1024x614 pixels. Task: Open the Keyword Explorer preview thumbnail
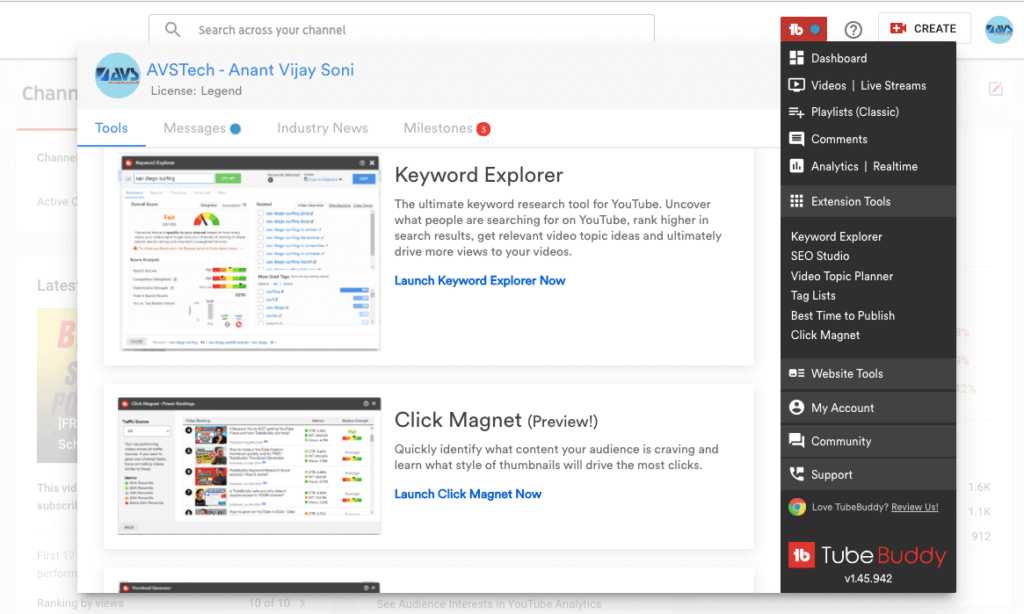pos(249,253)
